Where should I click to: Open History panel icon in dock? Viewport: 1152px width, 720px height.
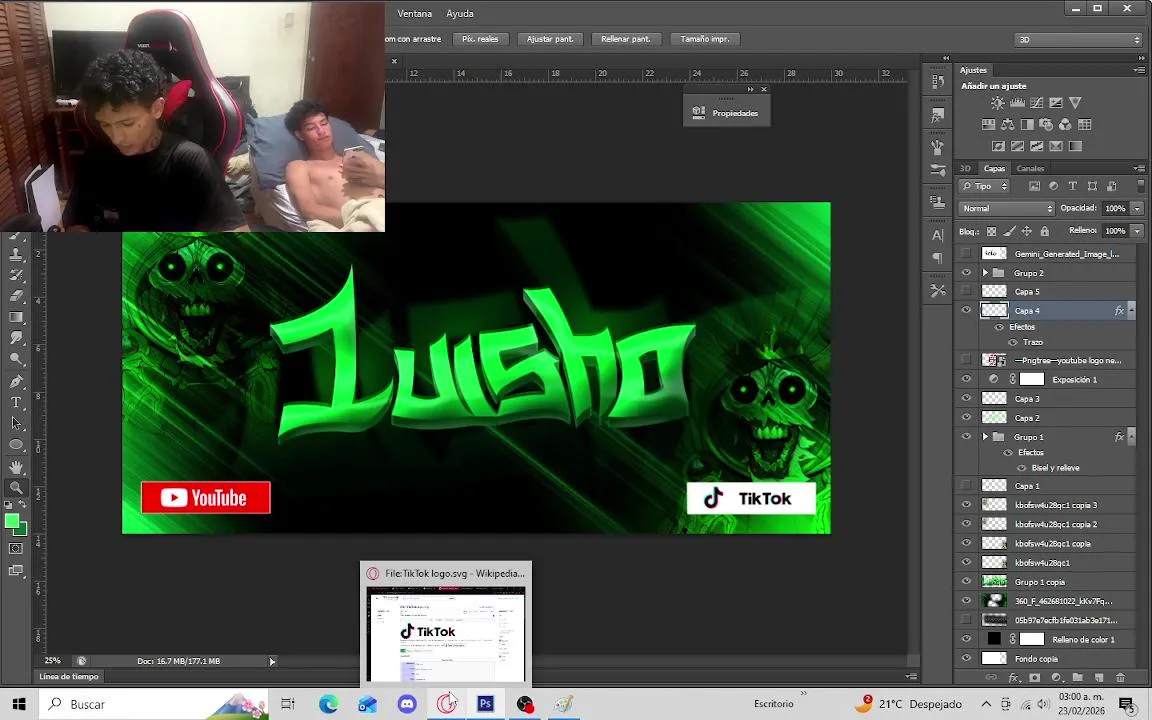click(x=938, y=82)
